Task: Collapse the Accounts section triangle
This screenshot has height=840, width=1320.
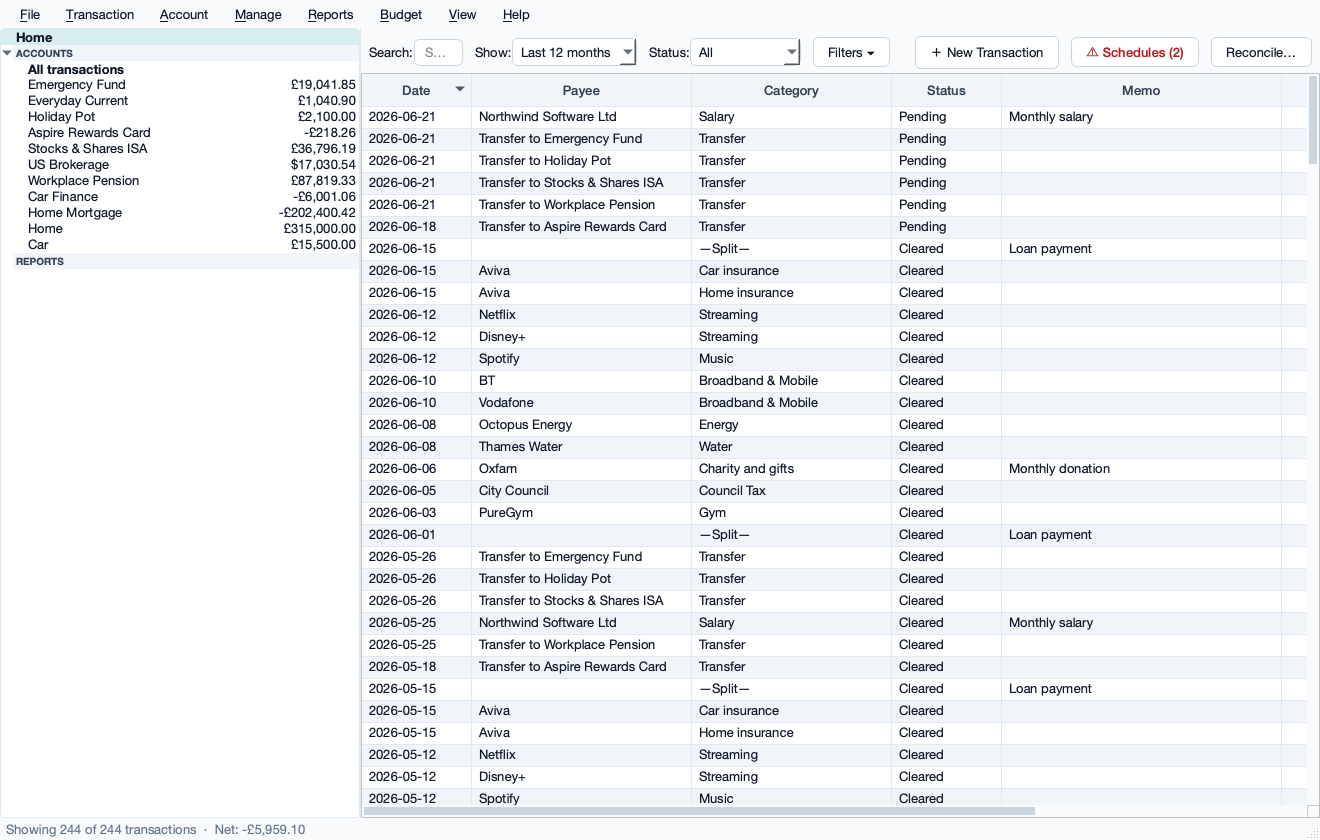Action: 7,53
